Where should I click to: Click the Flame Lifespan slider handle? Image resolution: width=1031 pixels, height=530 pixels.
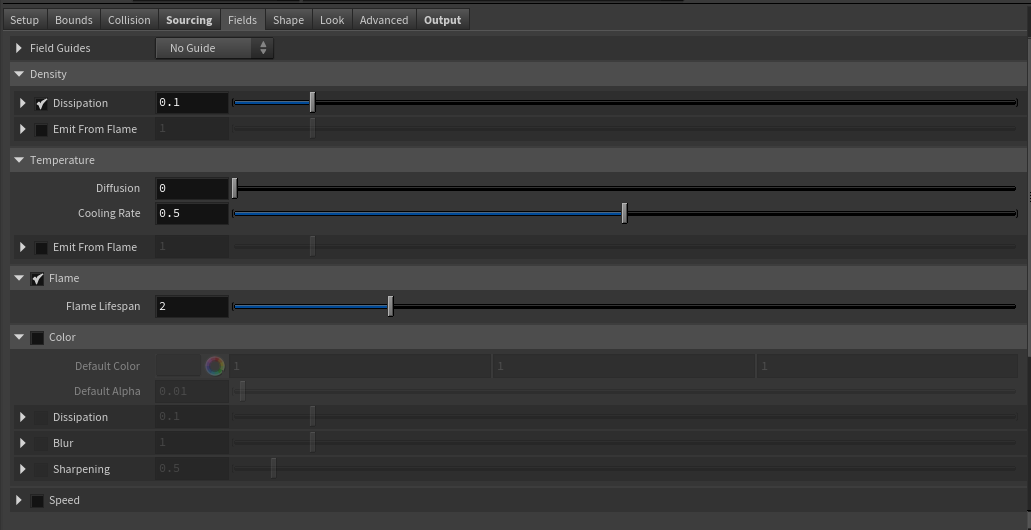coord(390,306)
